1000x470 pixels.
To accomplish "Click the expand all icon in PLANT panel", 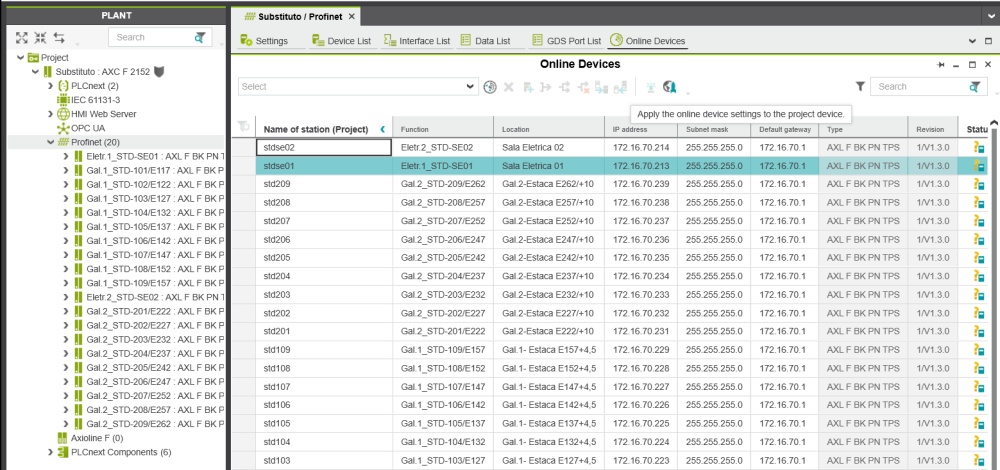I will [x=22, y=37].
